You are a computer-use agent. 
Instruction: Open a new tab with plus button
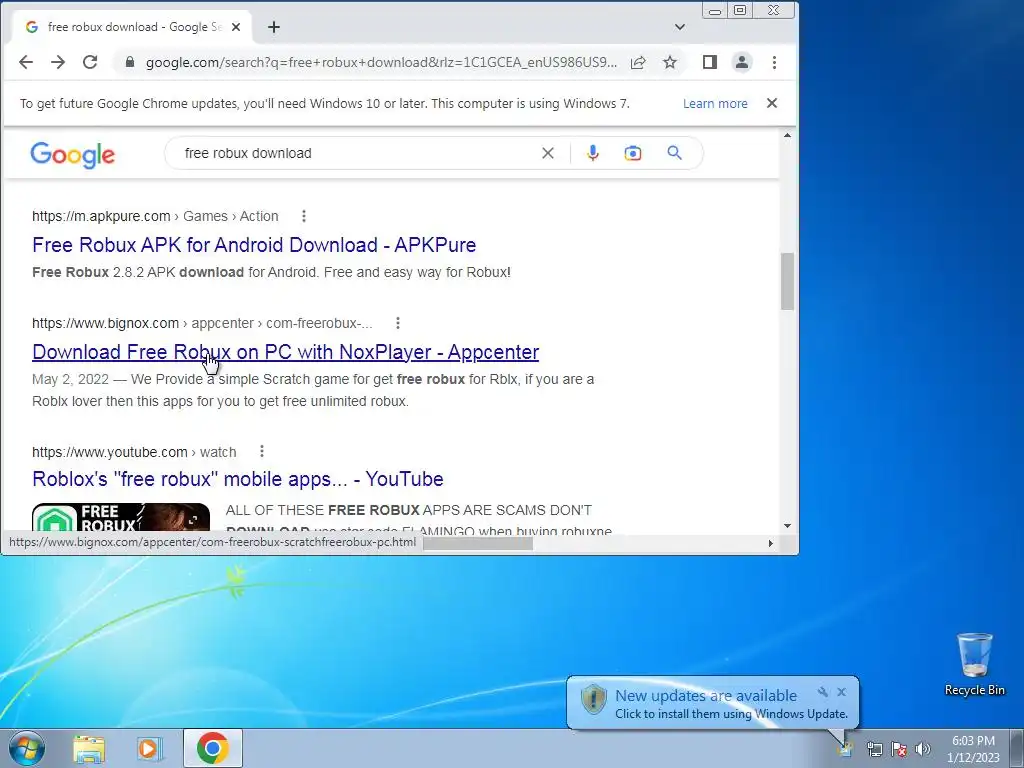274,27
